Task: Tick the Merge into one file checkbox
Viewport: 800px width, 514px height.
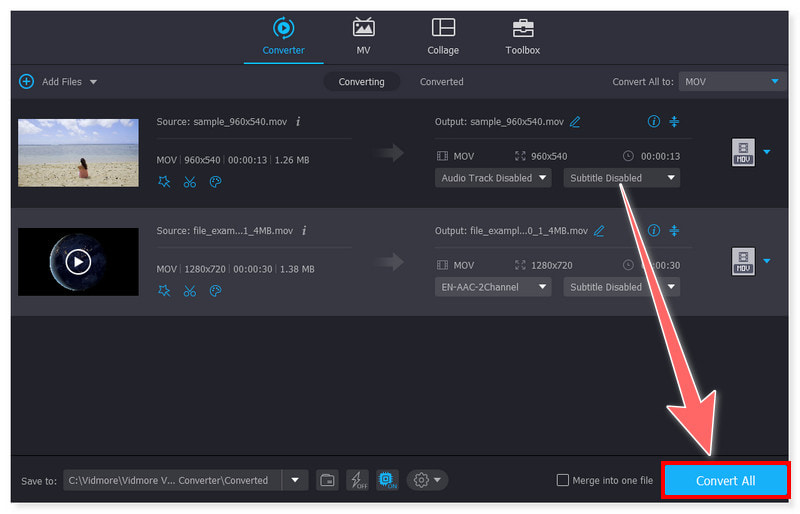Action: click(563, 481)
